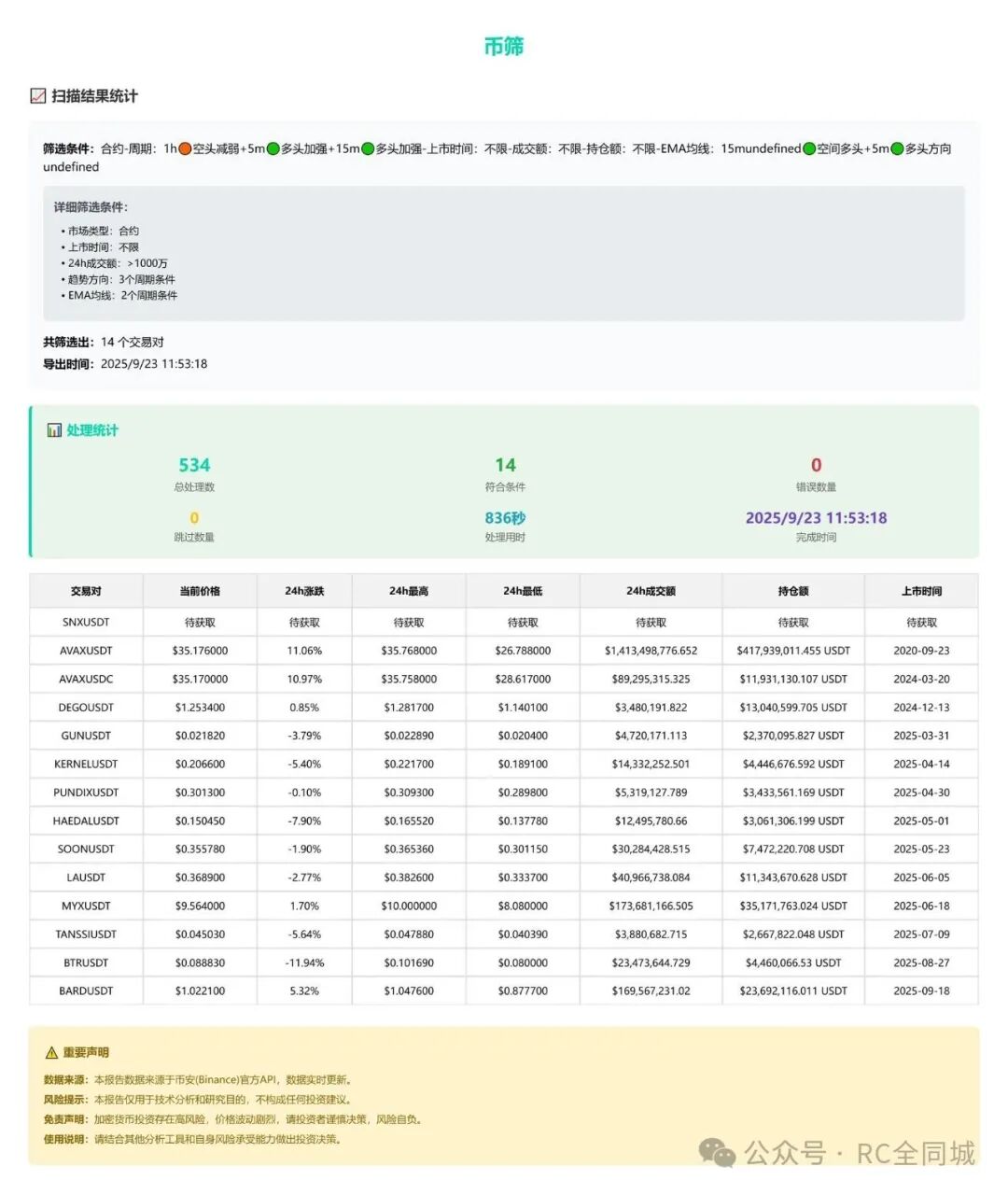The image size is (1008, 1194).
Task: Click the $35.176000 price for AVAXUSDT
Action: click(x=200, y=651)
